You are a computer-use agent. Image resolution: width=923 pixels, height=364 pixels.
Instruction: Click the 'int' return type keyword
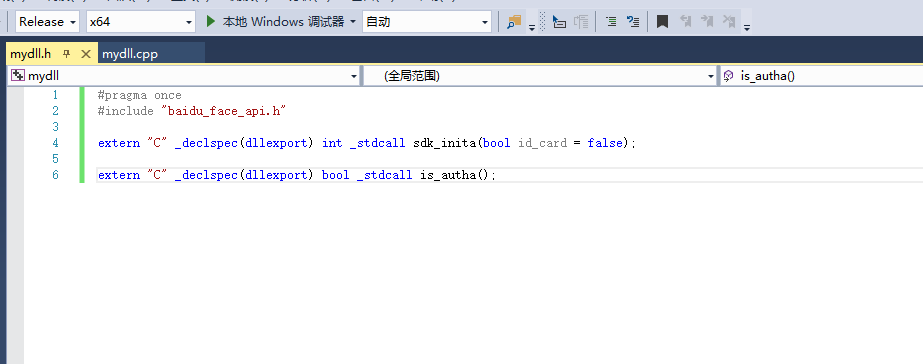332,143
